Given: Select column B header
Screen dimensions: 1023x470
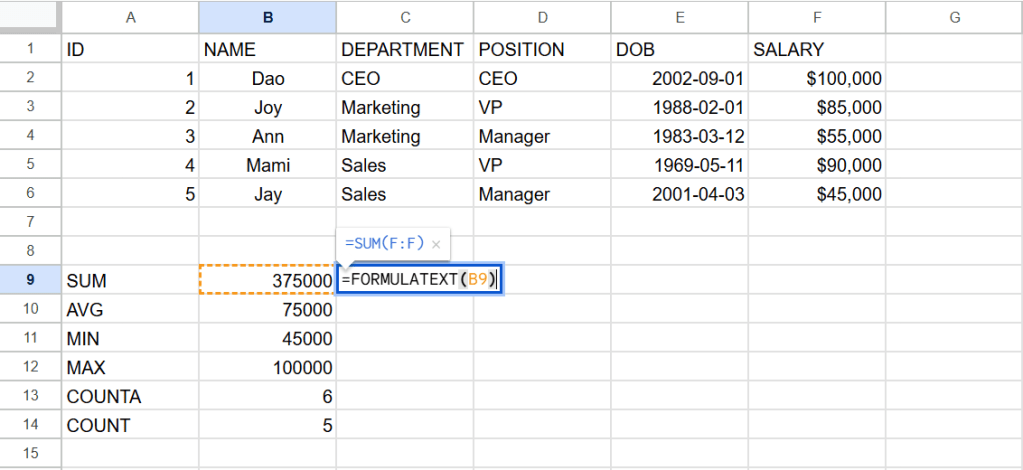Looking at the screenshot, I should point(267,16).
